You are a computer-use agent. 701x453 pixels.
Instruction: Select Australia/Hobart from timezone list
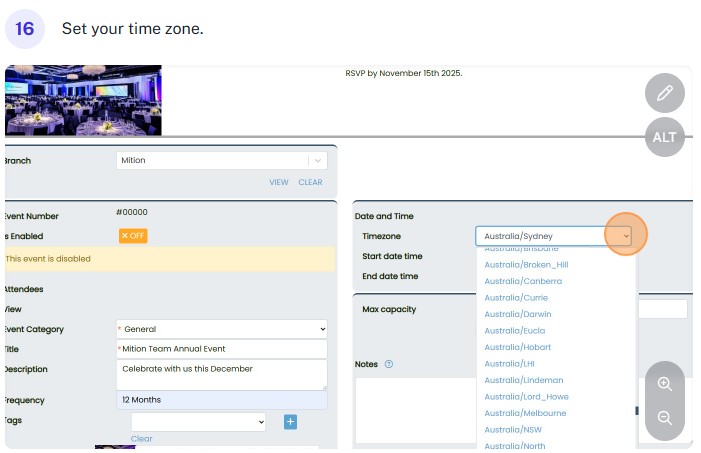pyautogui.click(x=518, y=347)
